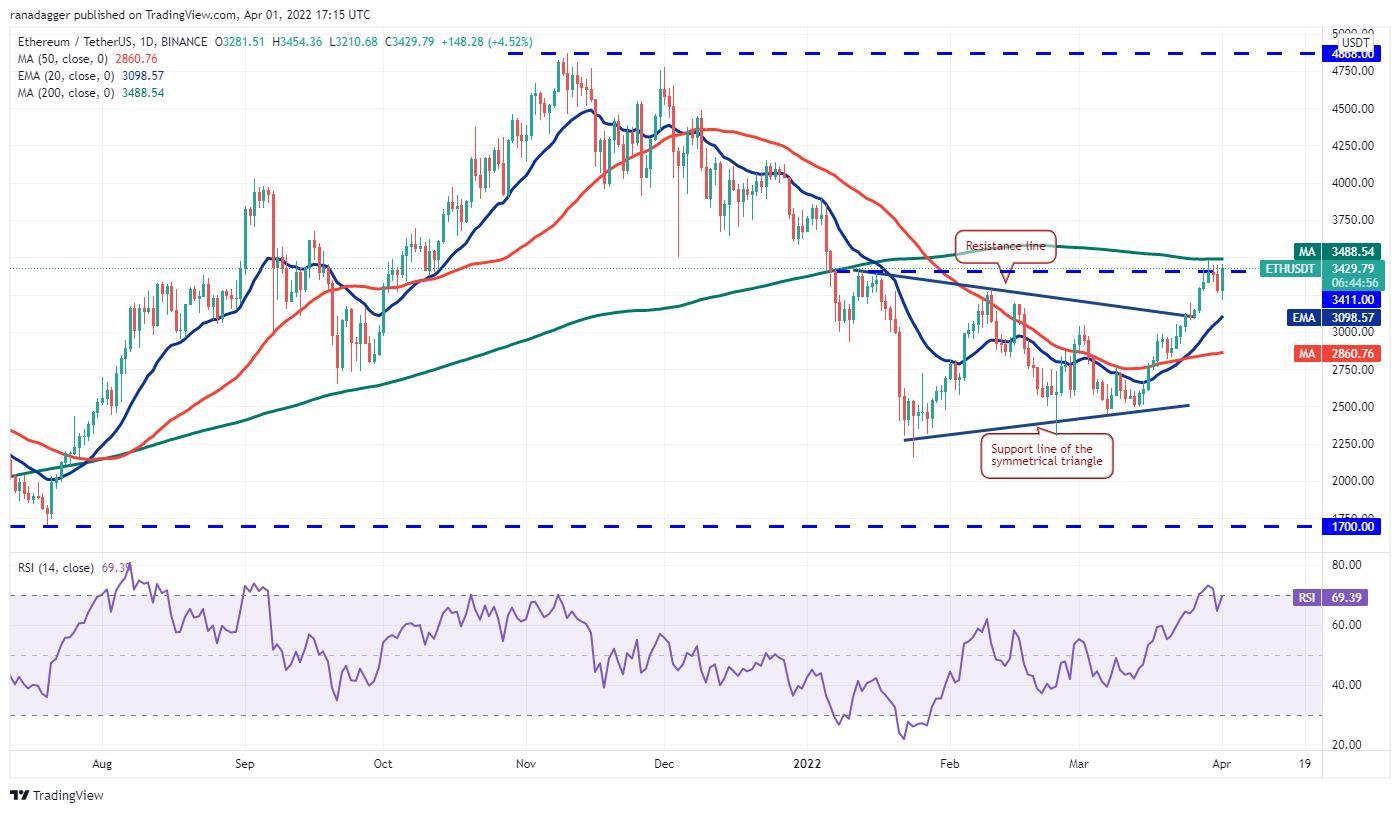Click the 'Resistance line' callout label

[1005, 245]
